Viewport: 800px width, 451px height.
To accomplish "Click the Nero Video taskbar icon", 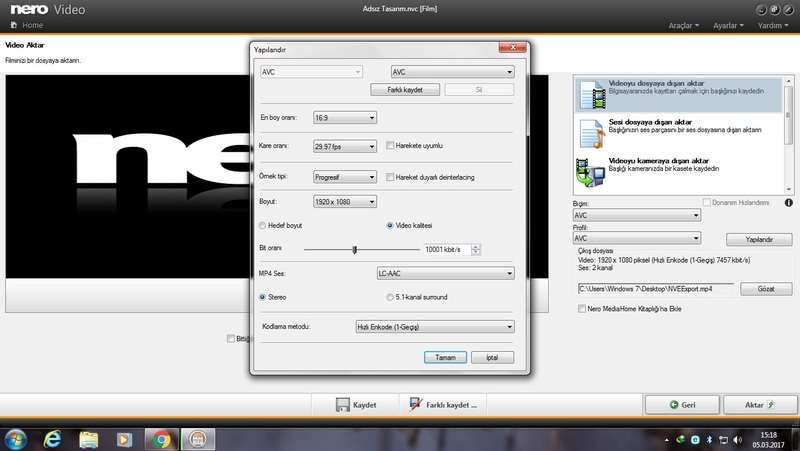I will click(x=198, y=439).
